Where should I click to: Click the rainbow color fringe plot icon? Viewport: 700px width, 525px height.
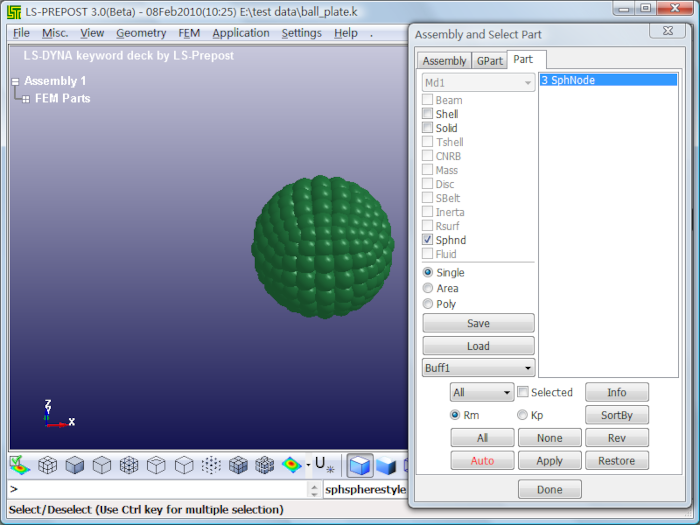point(292,465)
